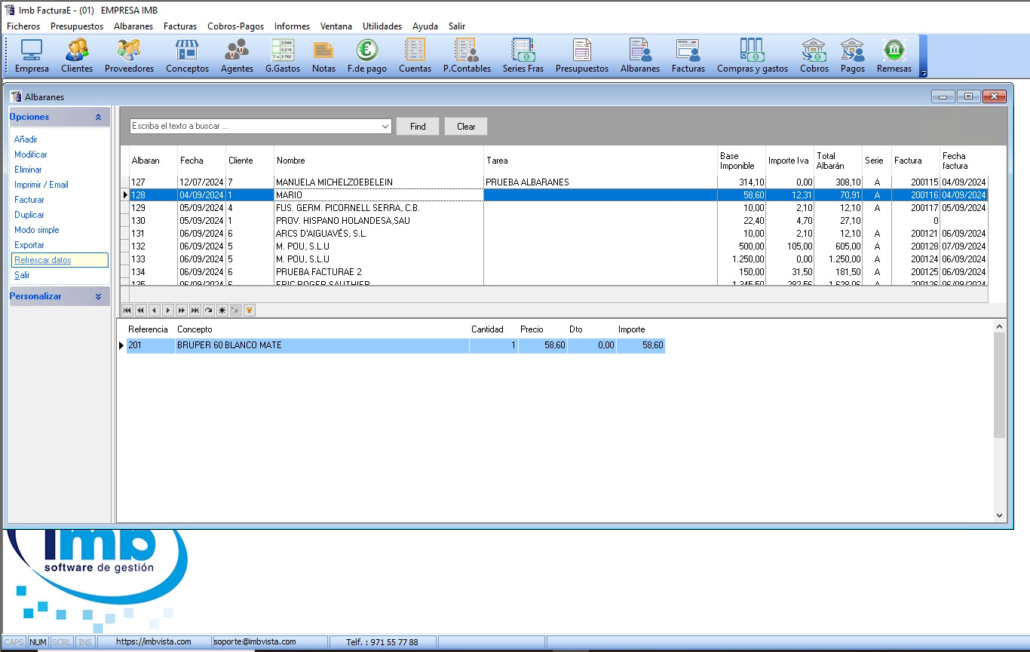Click Eliminar in Opciones
Image resolution: width=1030 pixels, height=652 pixels.
point(28,169)
